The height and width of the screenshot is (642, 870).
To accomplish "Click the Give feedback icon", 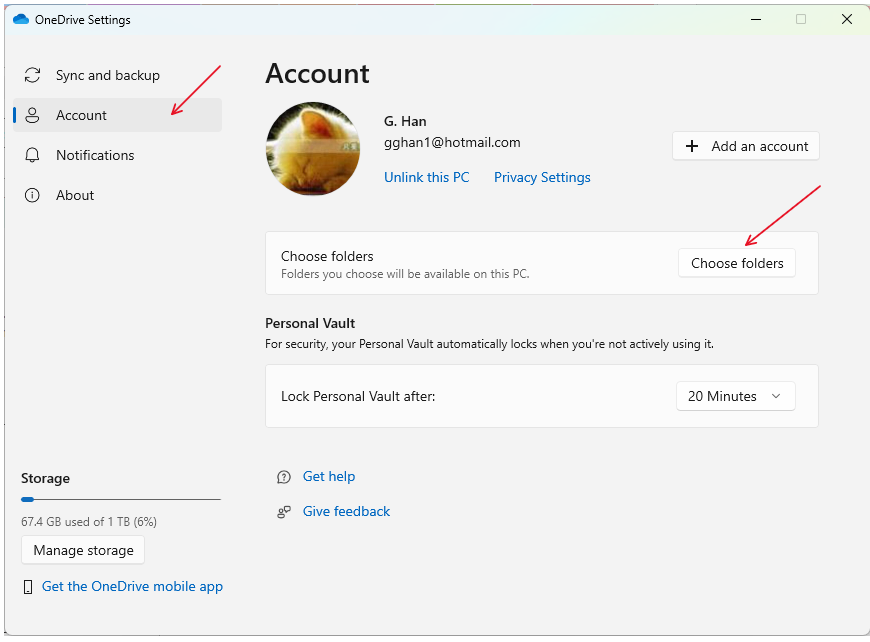I will [283, 511].
